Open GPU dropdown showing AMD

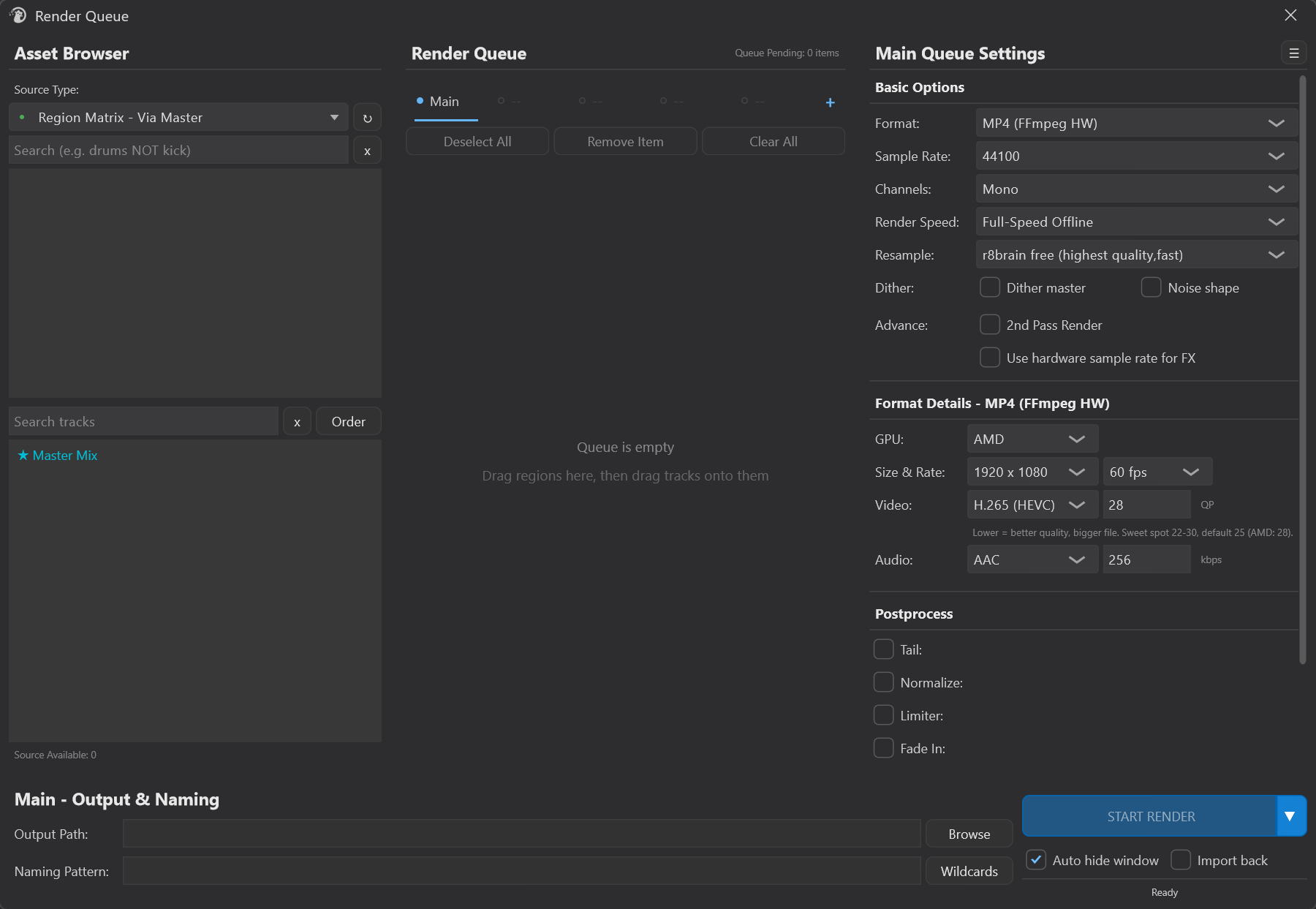pyautogui.click(x=1032, y=439)
